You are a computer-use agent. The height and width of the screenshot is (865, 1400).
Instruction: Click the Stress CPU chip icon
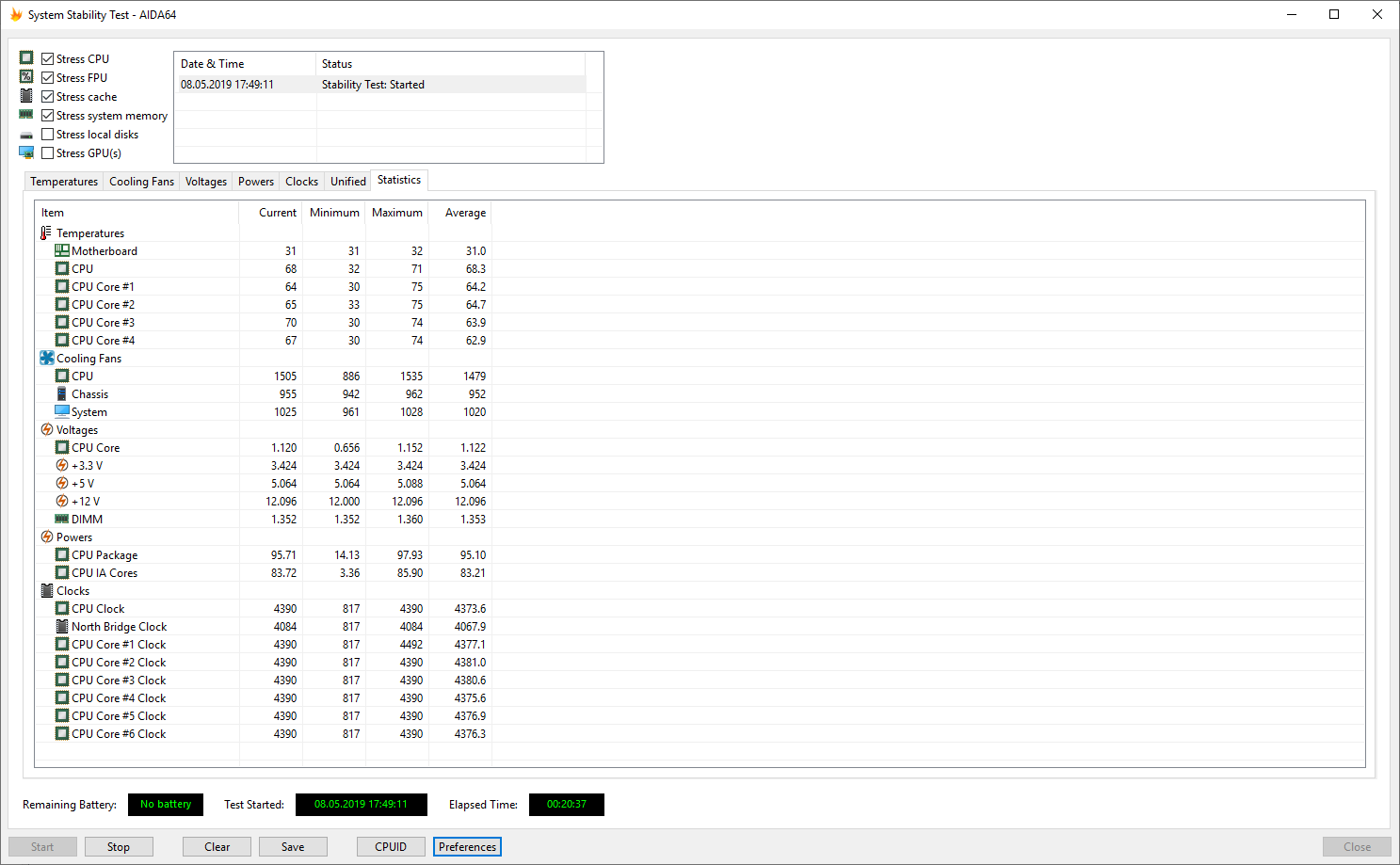26,58
